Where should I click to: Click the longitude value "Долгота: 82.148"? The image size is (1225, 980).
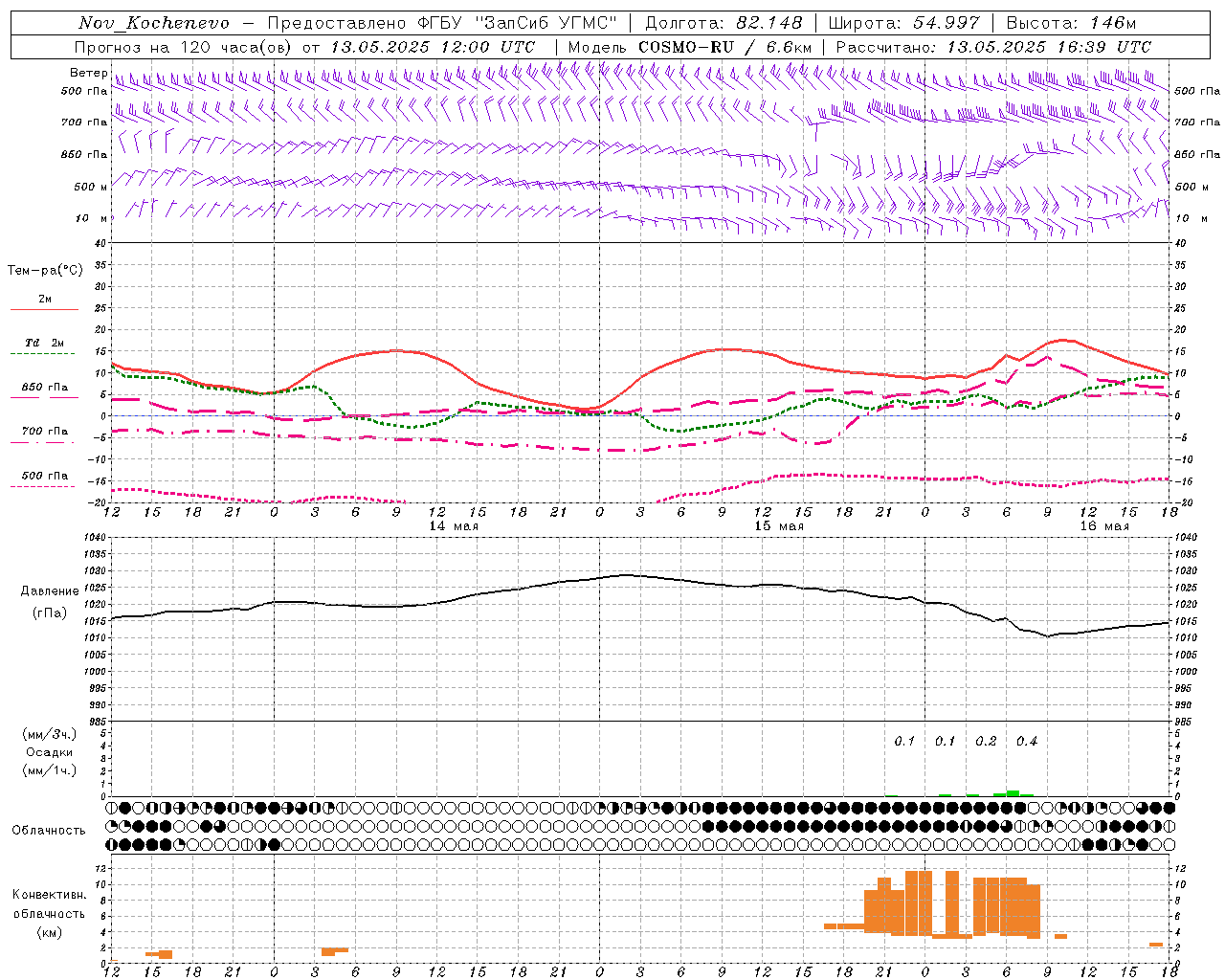click(x=724, y=23)
